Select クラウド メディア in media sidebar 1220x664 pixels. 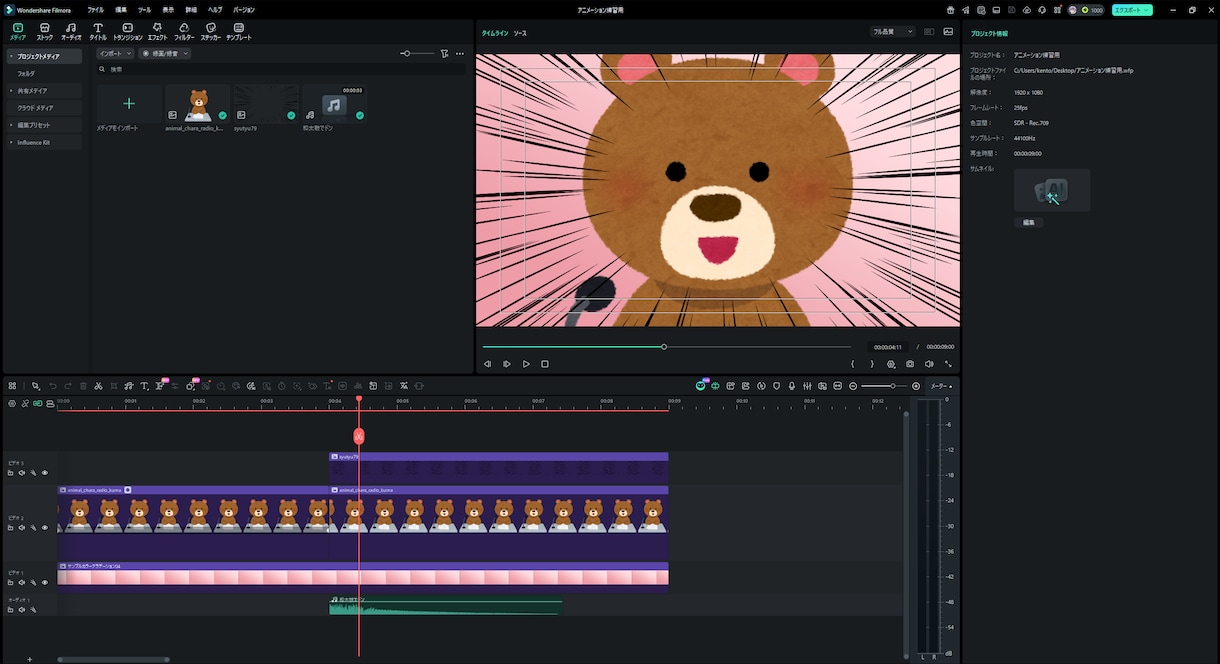[44, 107]
